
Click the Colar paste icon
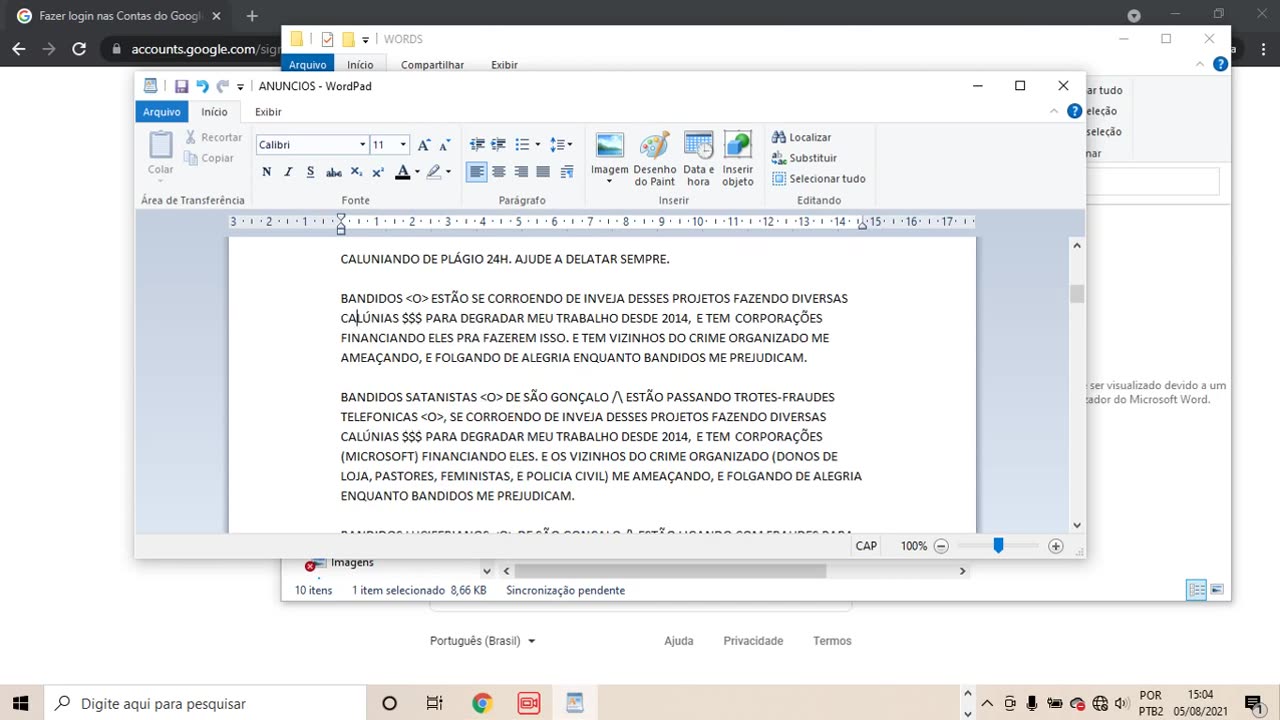[161, 145]
